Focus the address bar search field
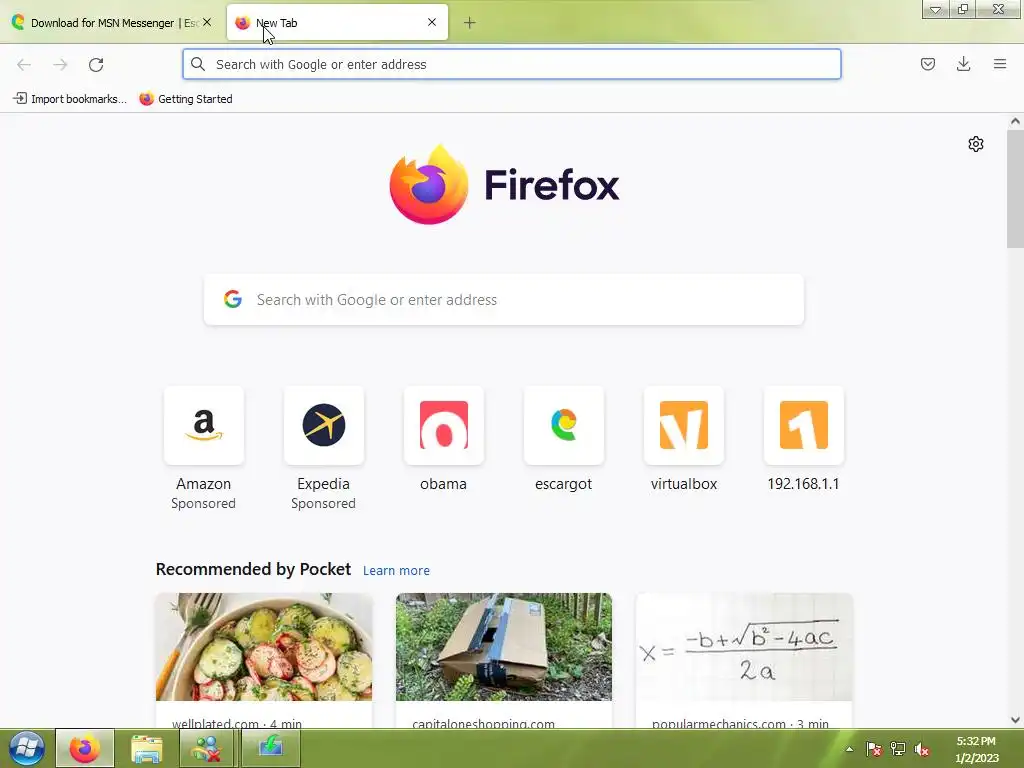 pos(511,64)
